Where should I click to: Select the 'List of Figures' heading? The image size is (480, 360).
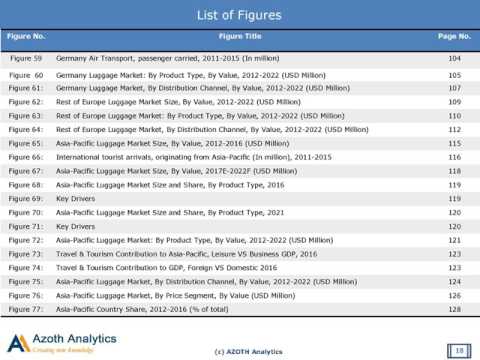tap(239, 15)
